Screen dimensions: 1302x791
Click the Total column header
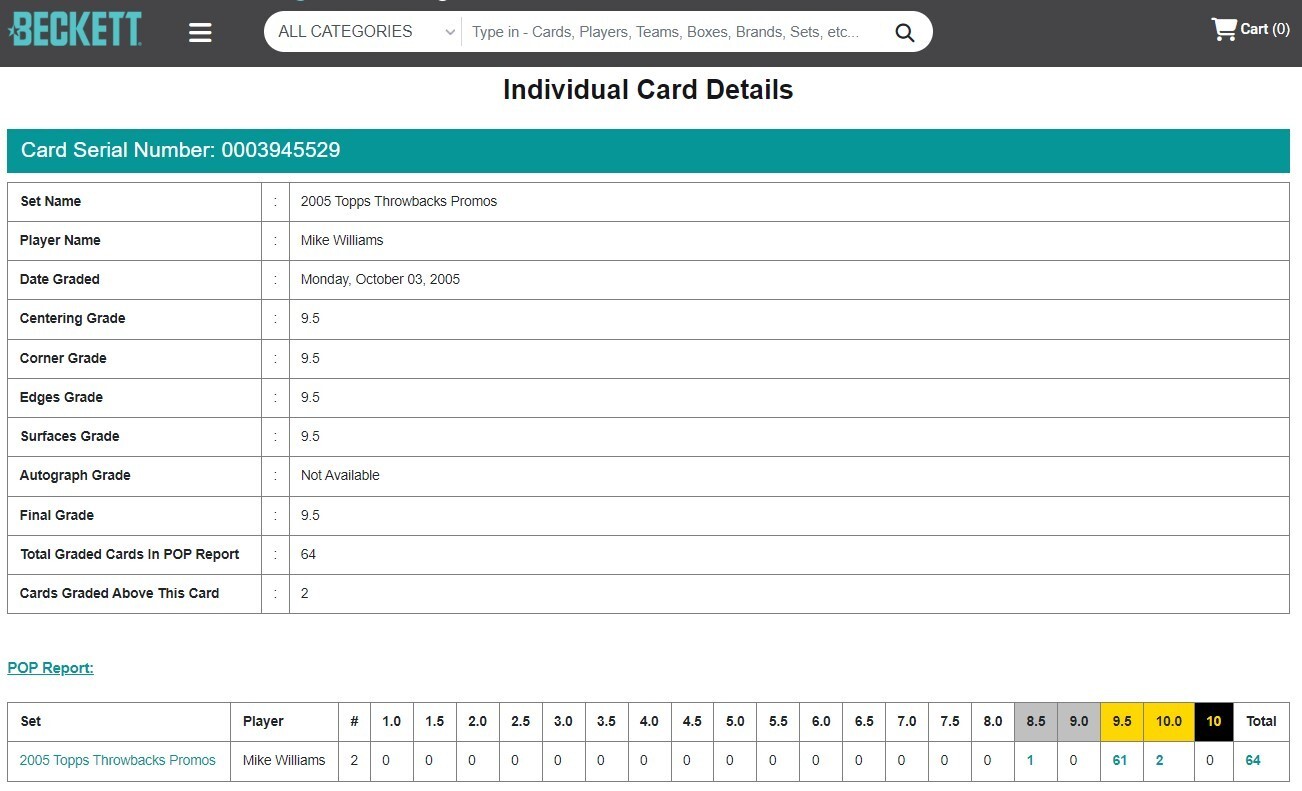pyautogui.click(x=1261, y=721)
